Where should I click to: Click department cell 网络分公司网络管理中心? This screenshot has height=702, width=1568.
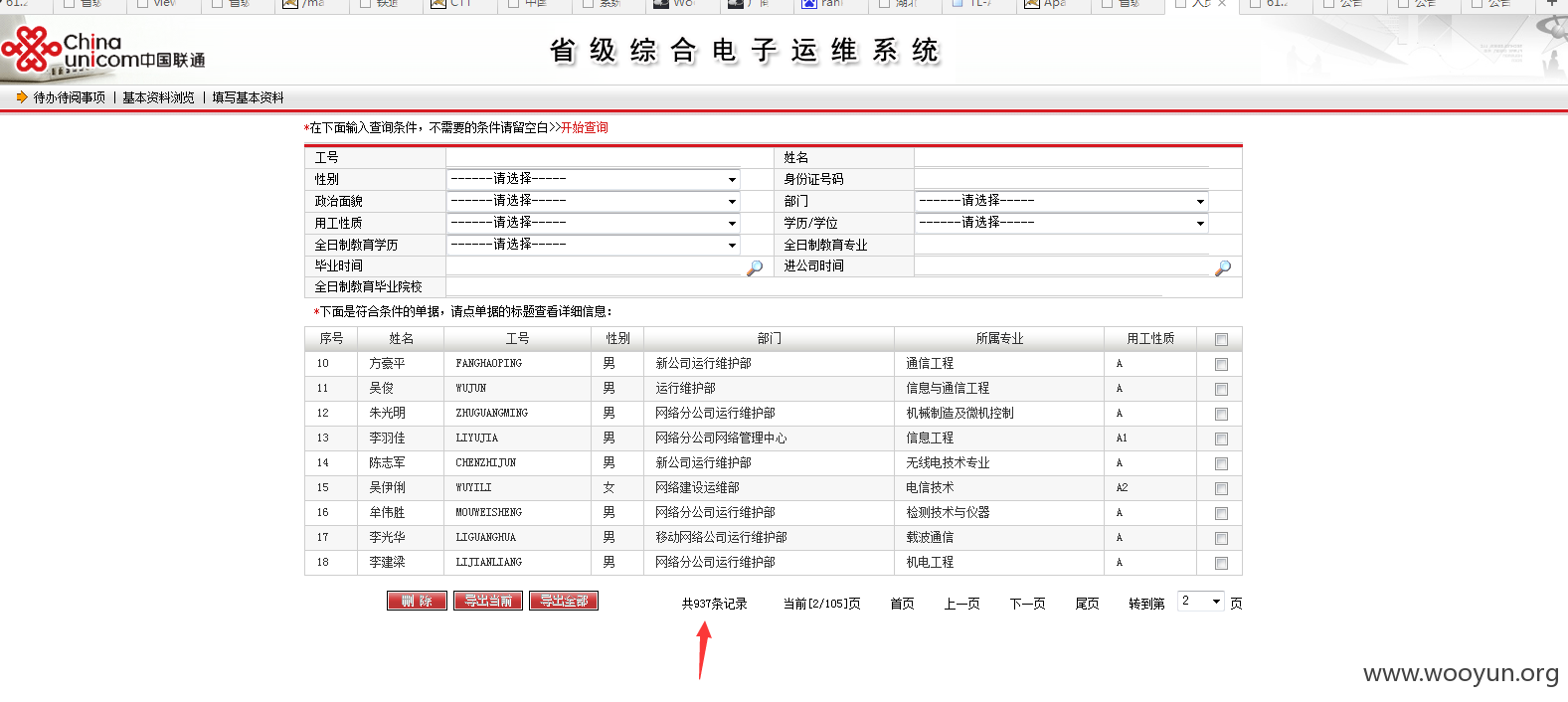[721, 439]
